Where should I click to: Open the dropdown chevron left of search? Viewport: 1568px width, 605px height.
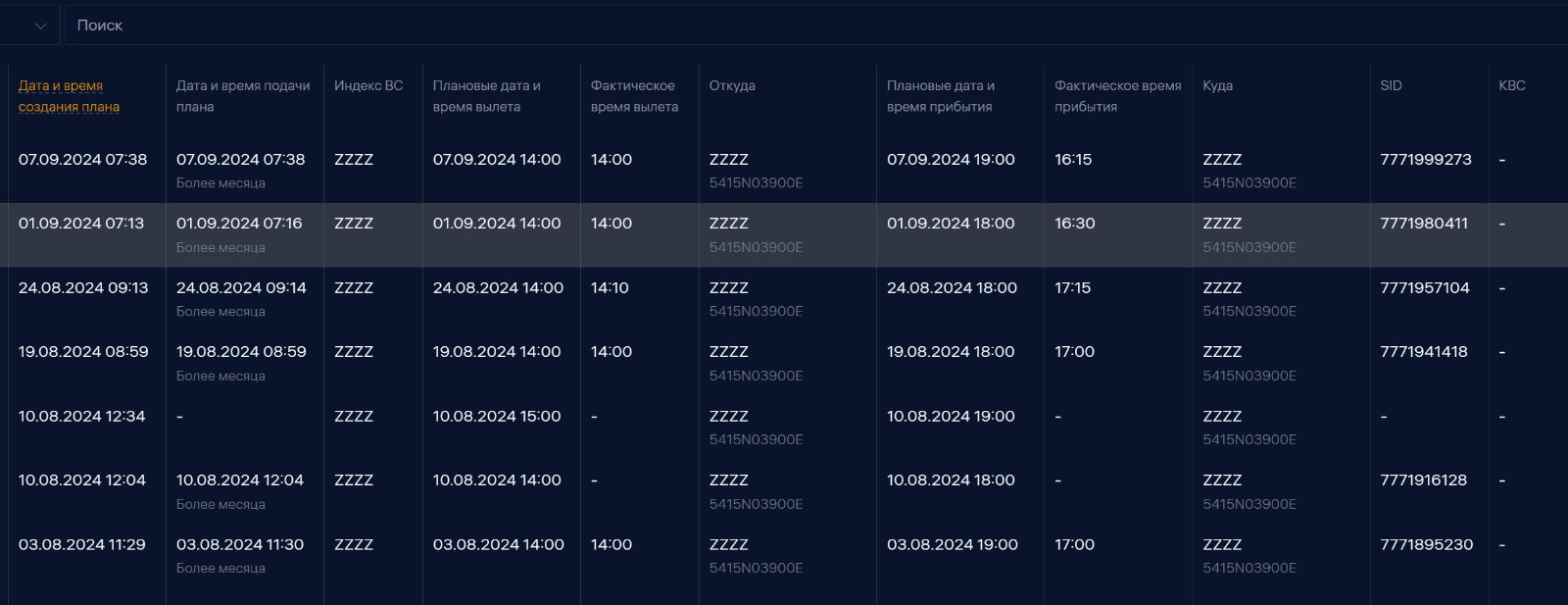(x=40, y=25)
